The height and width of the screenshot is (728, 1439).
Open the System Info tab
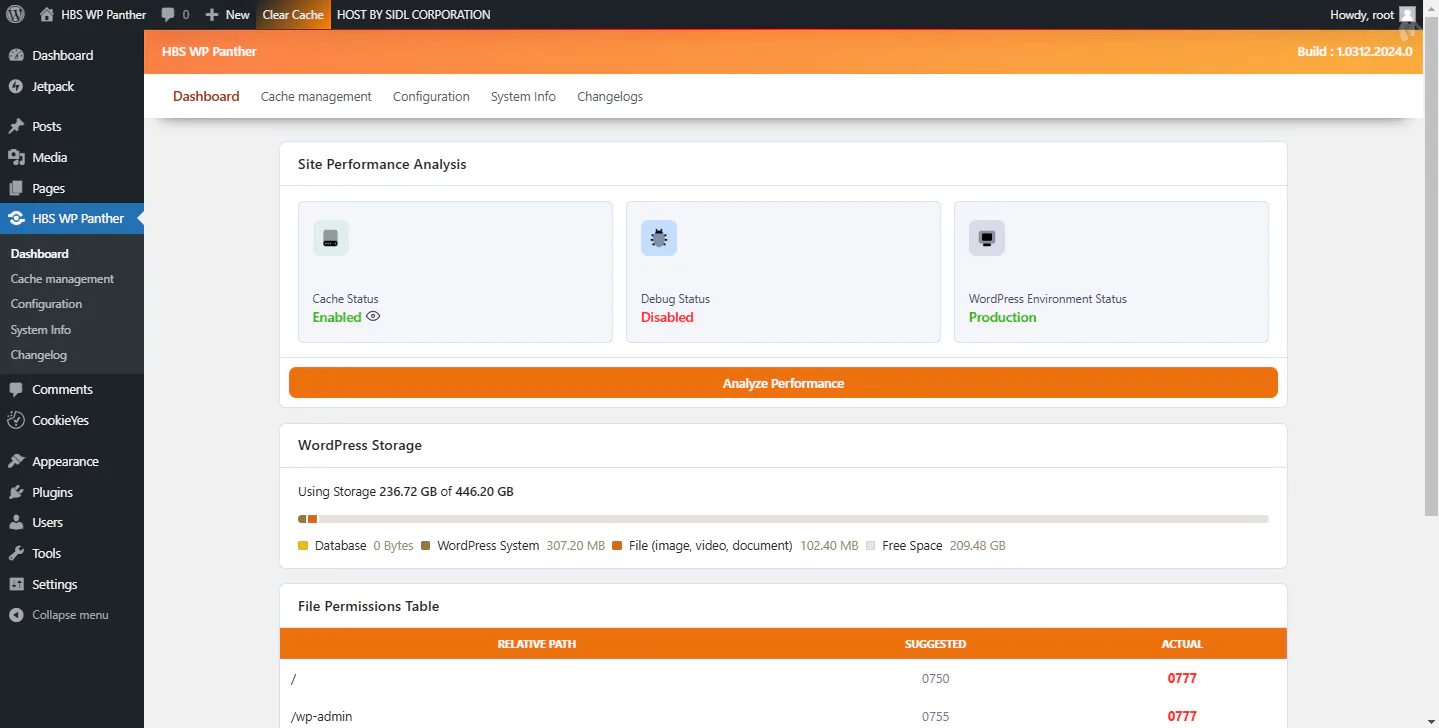click(x=523, y=97)
